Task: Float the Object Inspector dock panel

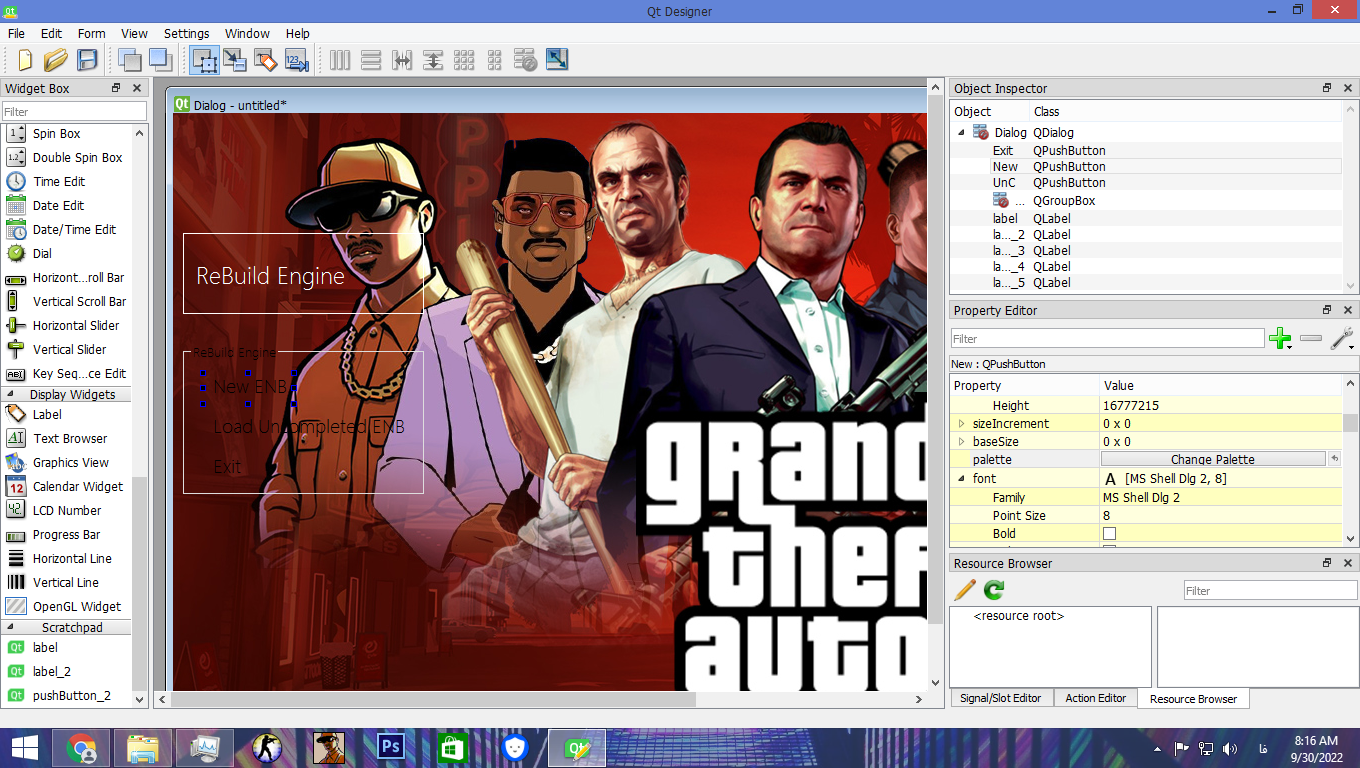Action: [x=1327, y=88]
